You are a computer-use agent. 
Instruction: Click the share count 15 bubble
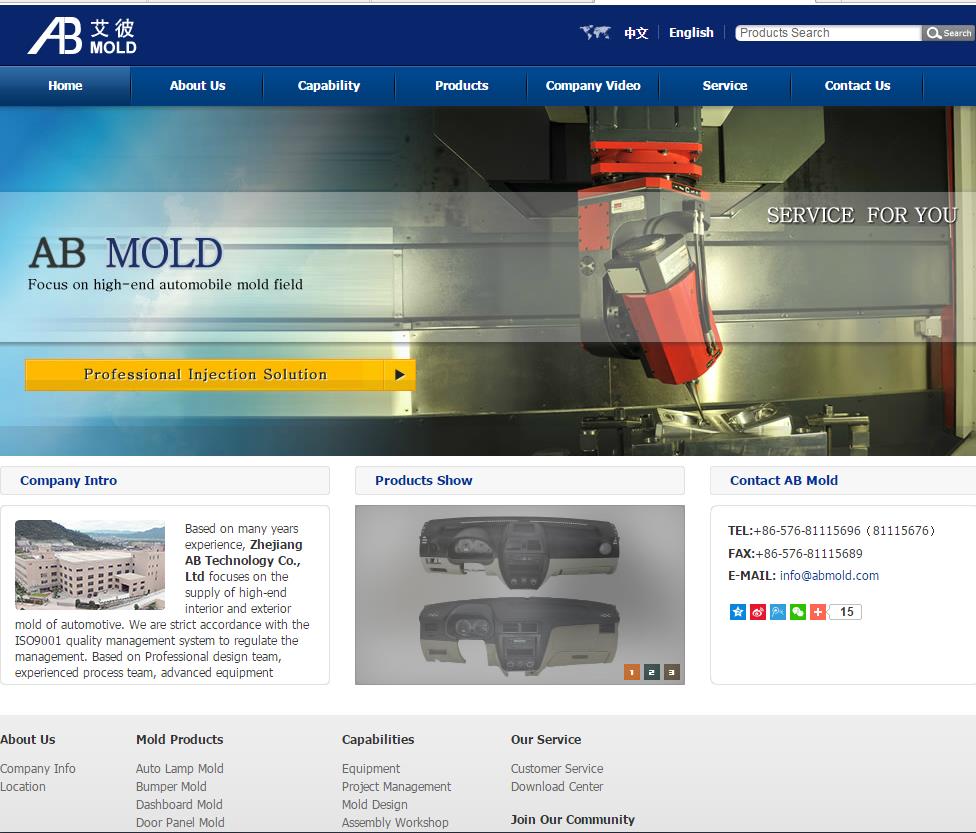tap(846, 612)
